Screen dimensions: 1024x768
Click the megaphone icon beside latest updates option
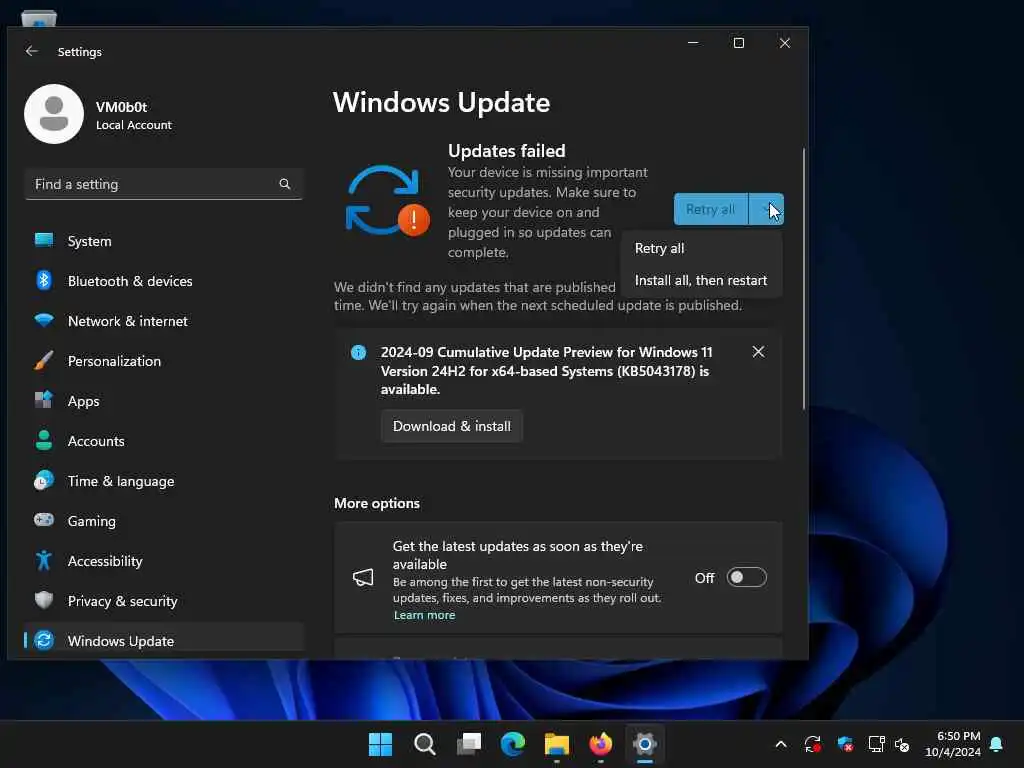(363, 577)
